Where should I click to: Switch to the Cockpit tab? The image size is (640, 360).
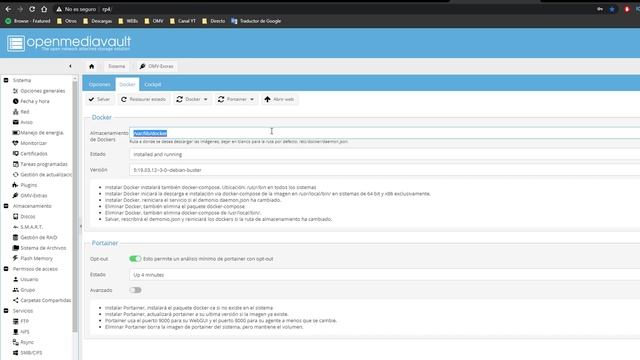click(x=153, y=84)
